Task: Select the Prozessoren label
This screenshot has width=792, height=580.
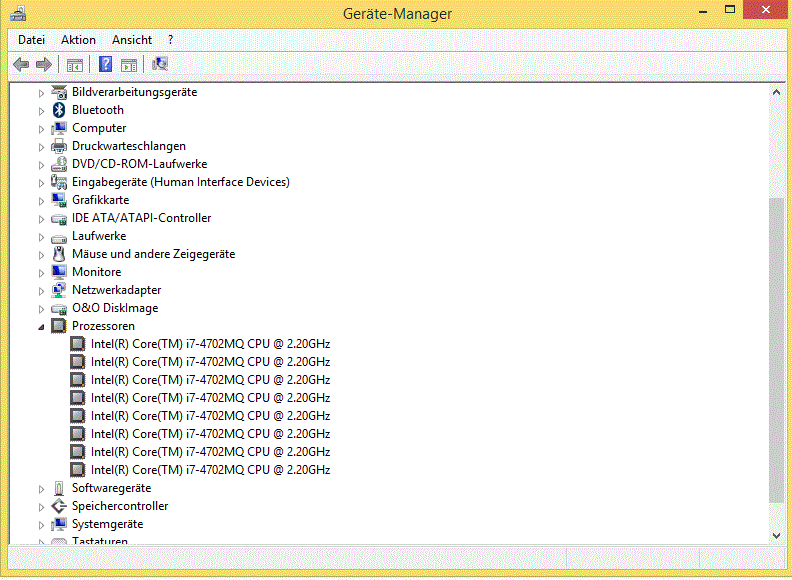Action: [103, 326]
